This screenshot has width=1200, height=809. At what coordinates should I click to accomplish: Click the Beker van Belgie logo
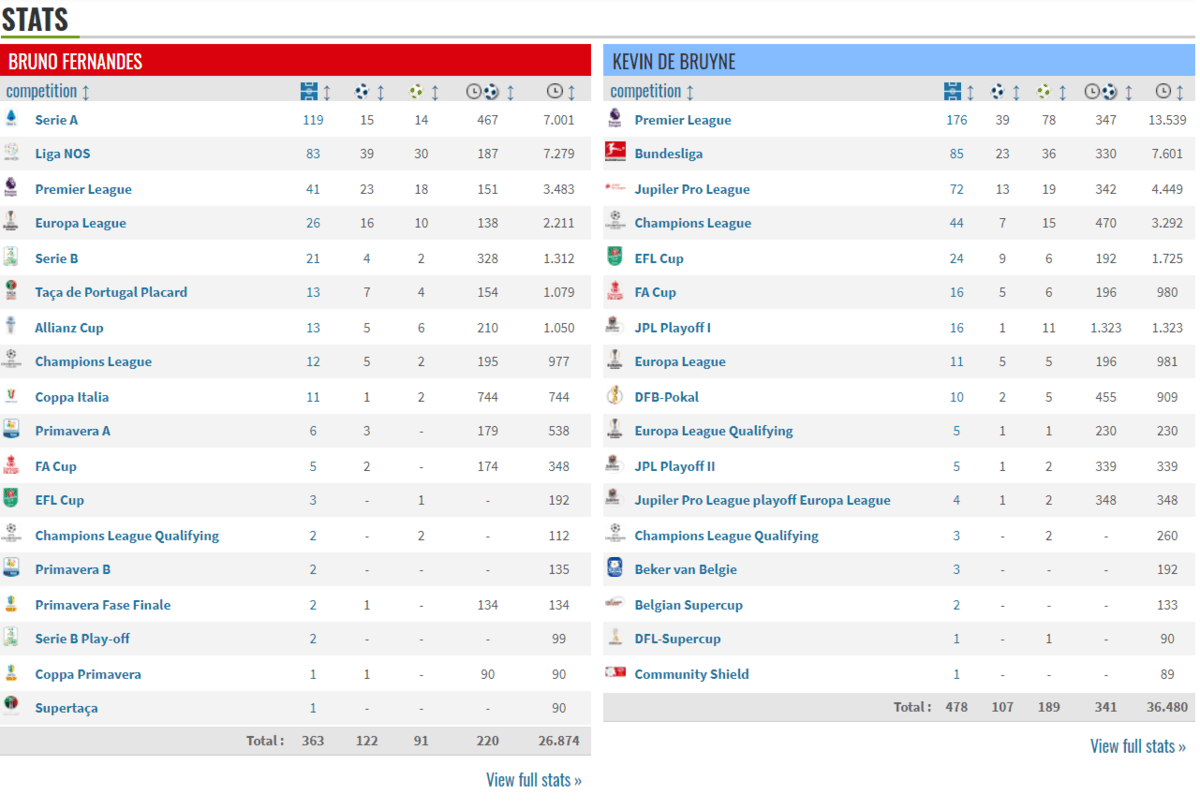pos(615,568)
